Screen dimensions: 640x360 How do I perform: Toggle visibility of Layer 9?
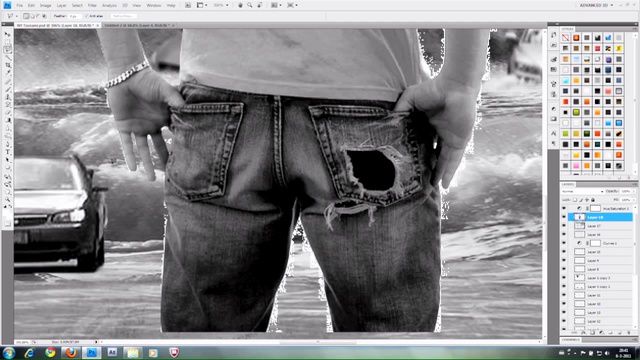[564, 260]
